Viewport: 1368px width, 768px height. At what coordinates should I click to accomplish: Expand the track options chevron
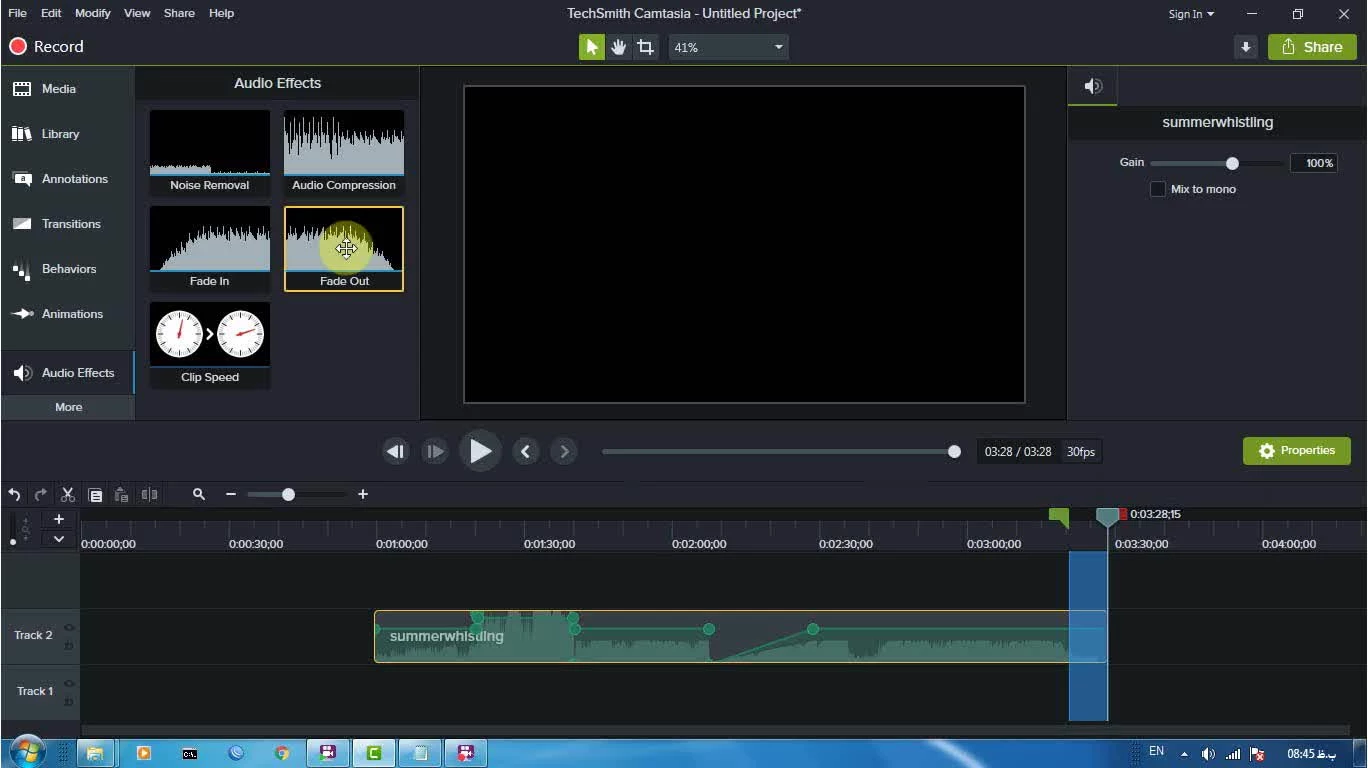[x=59, y=539]
